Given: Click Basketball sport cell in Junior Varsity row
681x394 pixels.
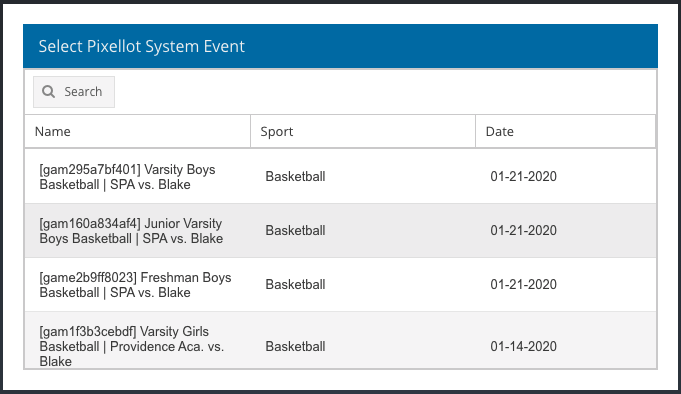Looking at the screenshot, I should [295, 230].
